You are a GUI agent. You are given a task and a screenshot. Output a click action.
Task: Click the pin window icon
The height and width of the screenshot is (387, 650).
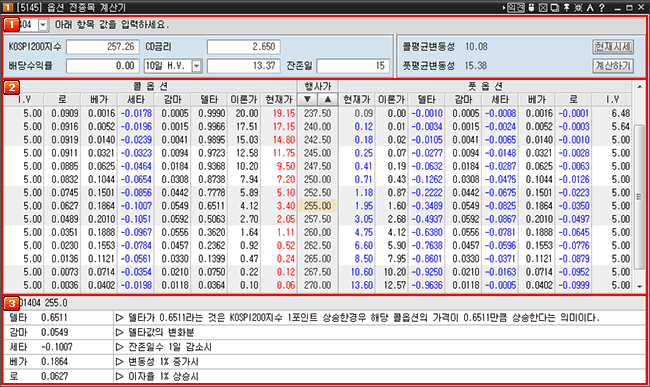click(x=567, y=7)
